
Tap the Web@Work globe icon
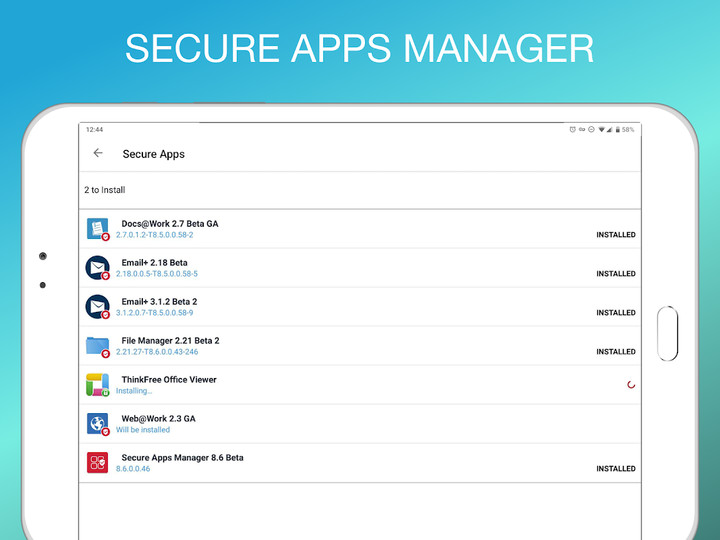coord(97,424)
